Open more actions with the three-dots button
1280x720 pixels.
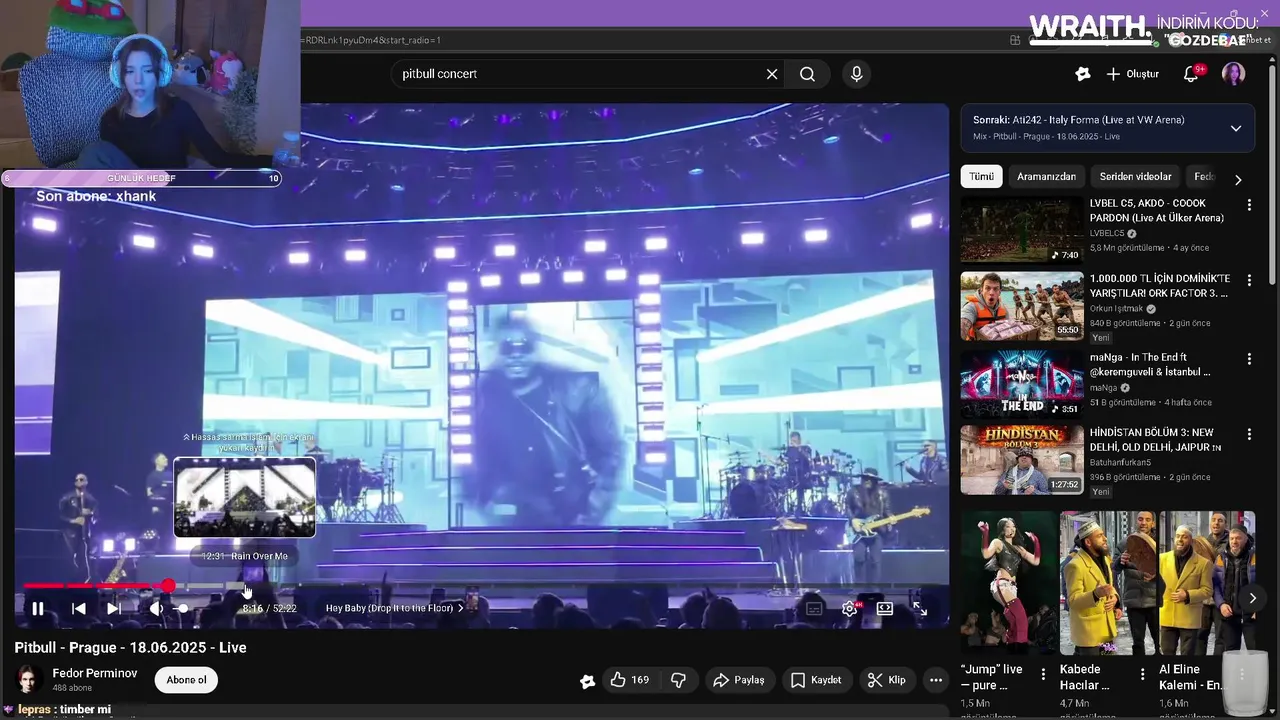(936, 680)
